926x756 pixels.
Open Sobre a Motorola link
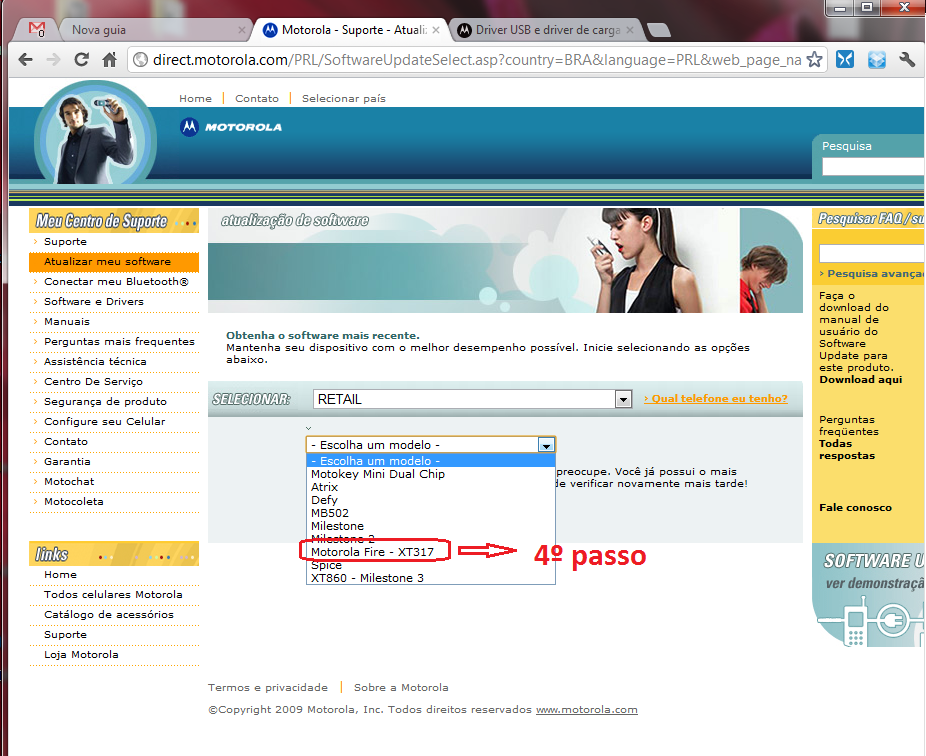point(401,687)
